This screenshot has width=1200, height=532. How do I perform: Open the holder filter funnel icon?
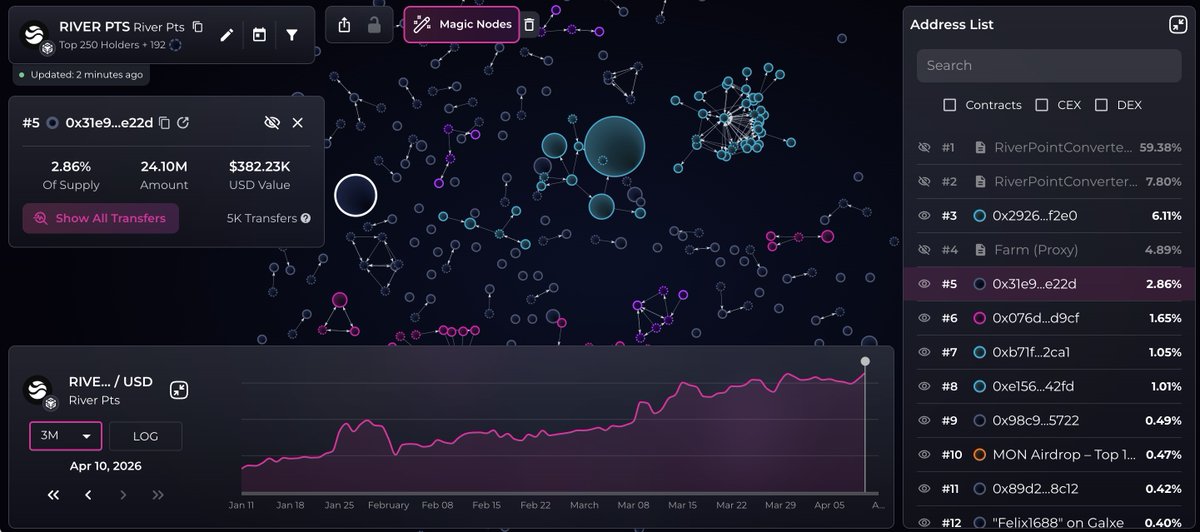point(291,35)
